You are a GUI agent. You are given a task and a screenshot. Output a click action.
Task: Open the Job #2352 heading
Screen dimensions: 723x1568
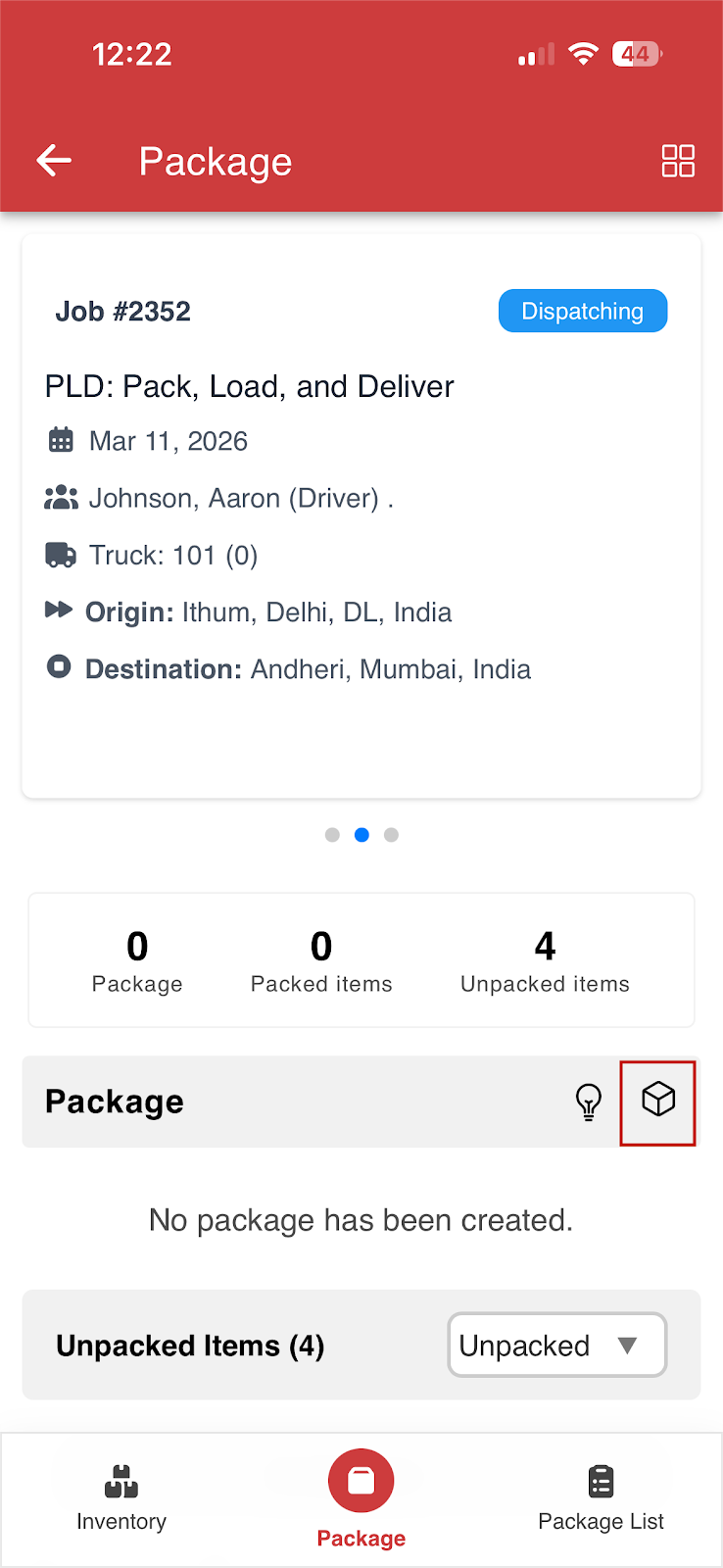122,312
